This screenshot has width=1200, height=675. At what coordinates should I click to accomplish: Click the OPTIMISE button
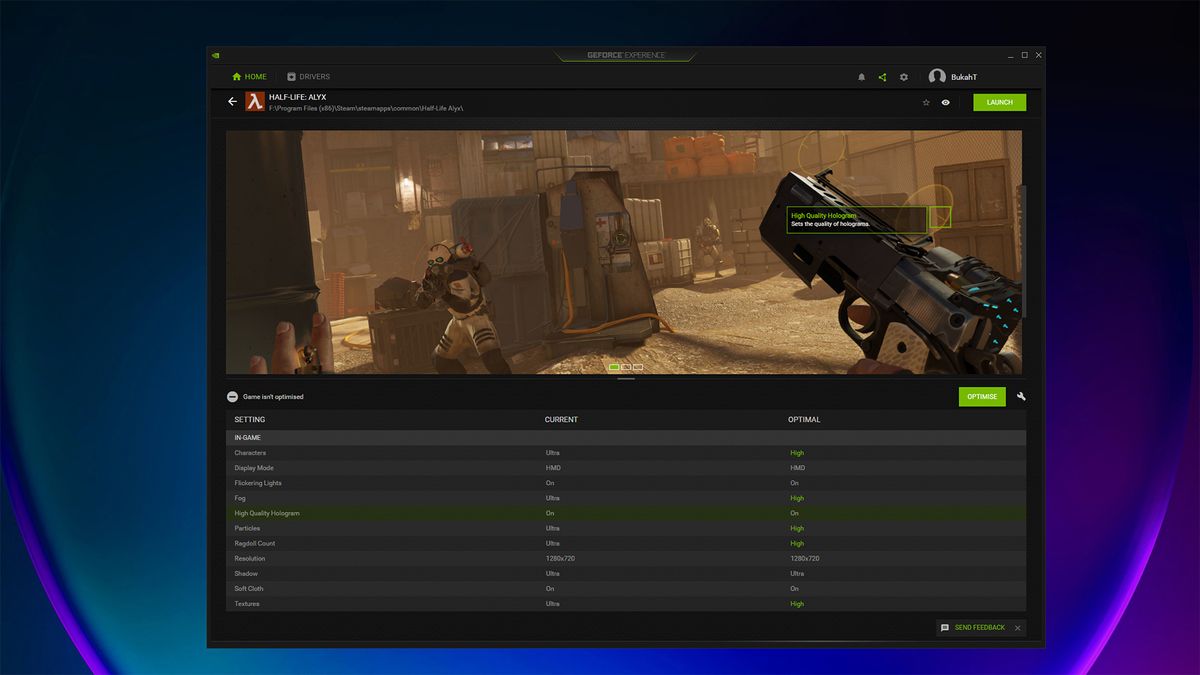pos(981,396)
